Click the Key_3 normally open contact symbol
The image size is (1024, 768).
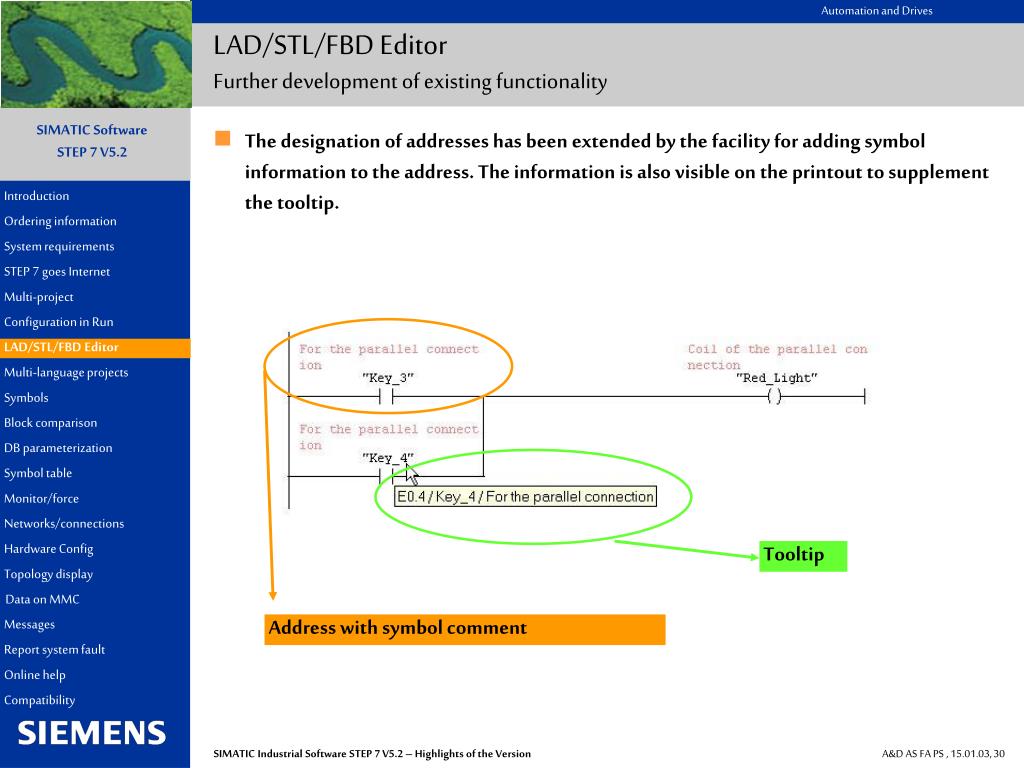pyautogui.click(x=386, y=396)
